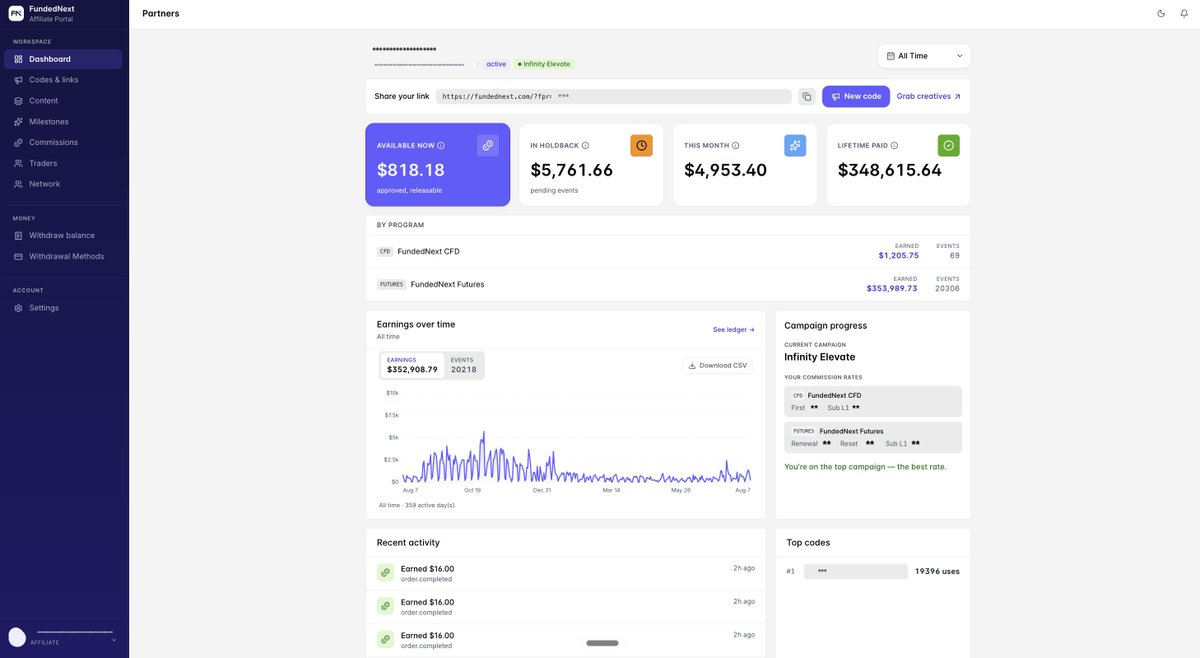1200x658 pixels.
Task: Click the In Holdback info icon
Action: point(585,145)
